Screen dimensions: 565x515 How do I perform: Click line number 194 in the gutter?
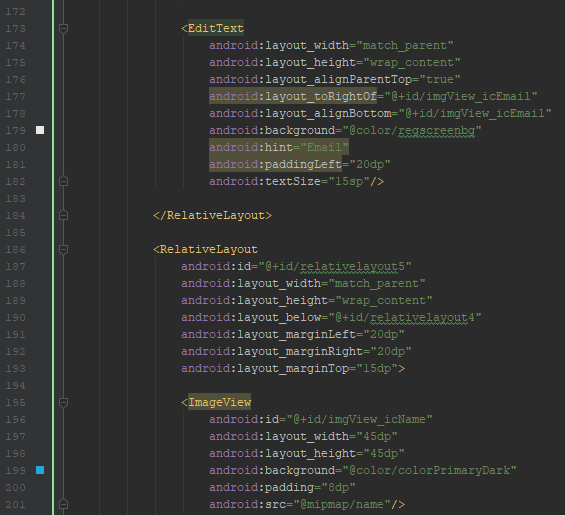tap(15, 385)
